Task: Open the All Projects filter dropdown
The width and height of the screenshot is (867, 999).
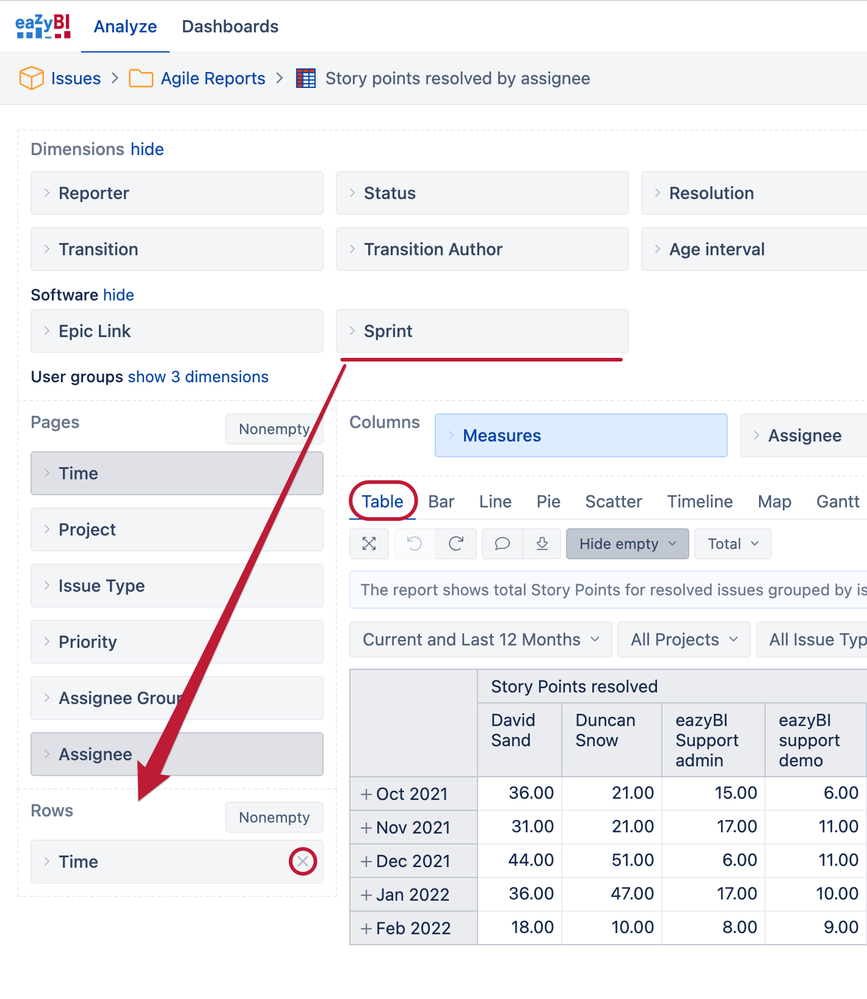Action: click(x=684, y=640)
